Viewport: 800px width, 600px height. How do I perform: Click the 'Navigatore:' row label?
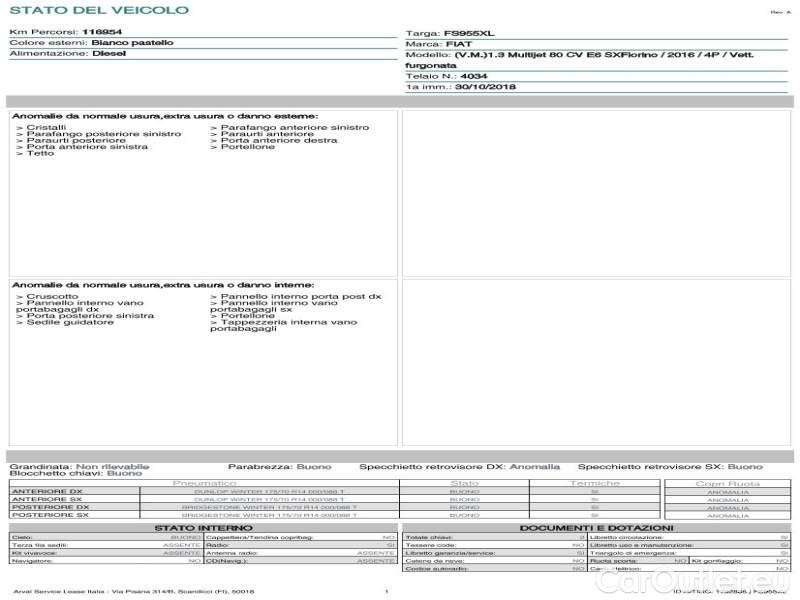coord(33,561)
